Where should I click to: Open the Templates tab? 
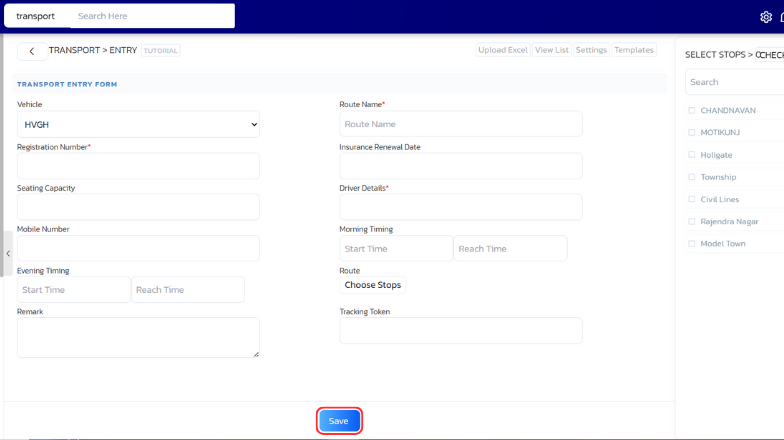633,50
